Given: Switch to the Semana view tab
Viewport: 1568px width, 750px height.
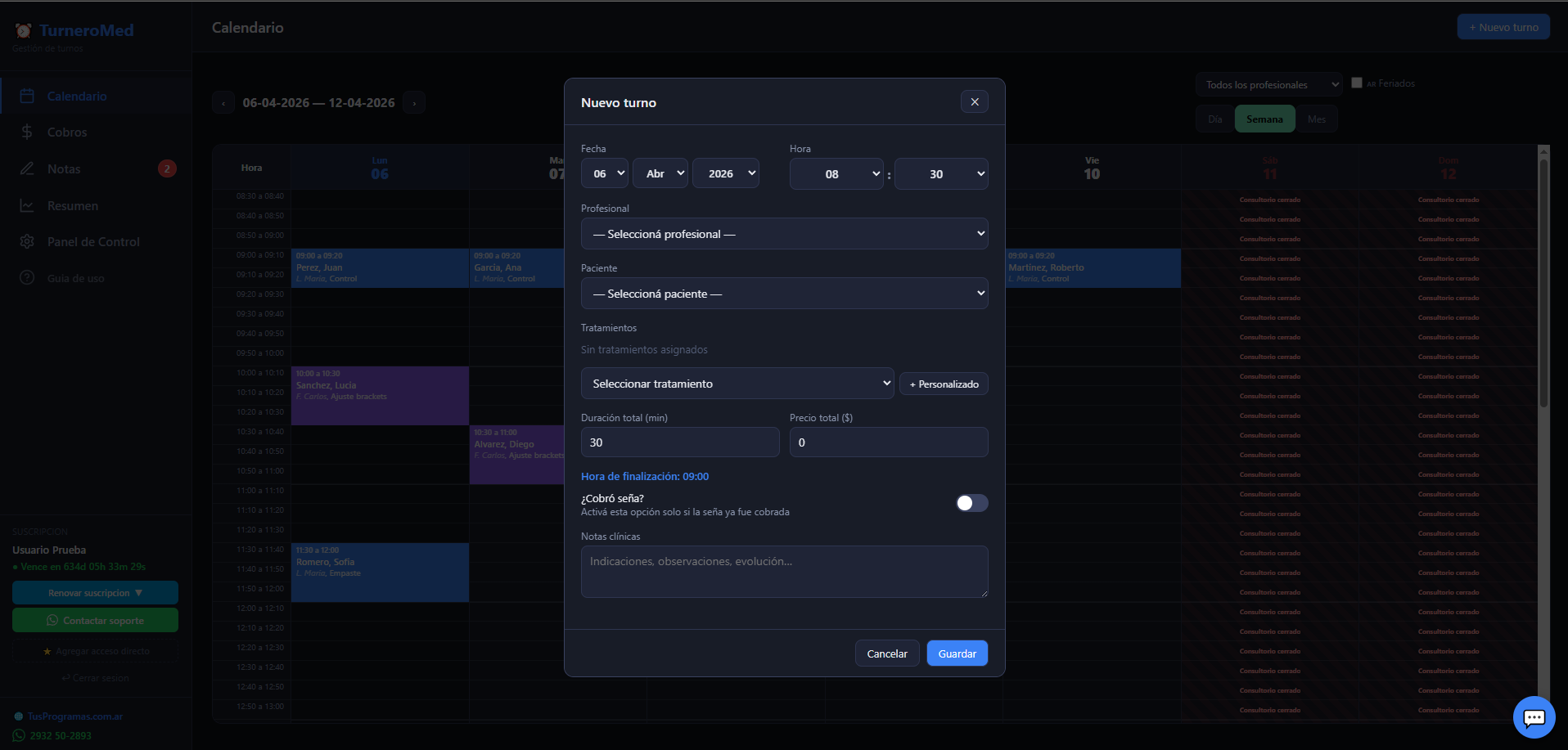Looking at the screenshot, I should 1264,119.
